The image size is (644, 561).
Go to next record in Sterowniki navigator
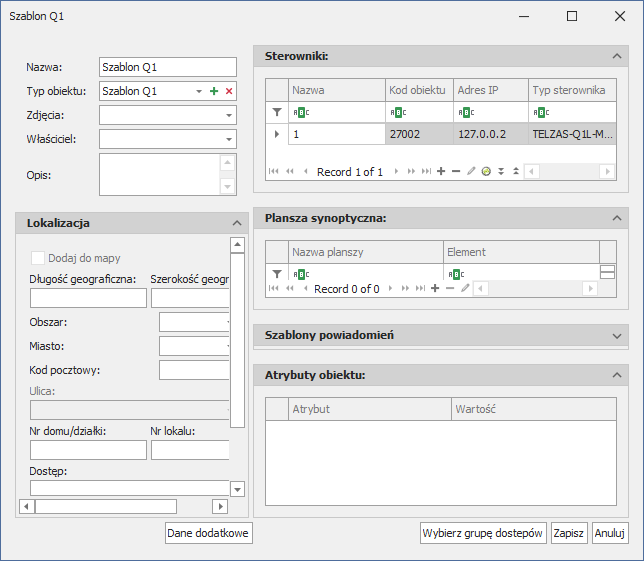pyautogui.click(x=396, y=171)
